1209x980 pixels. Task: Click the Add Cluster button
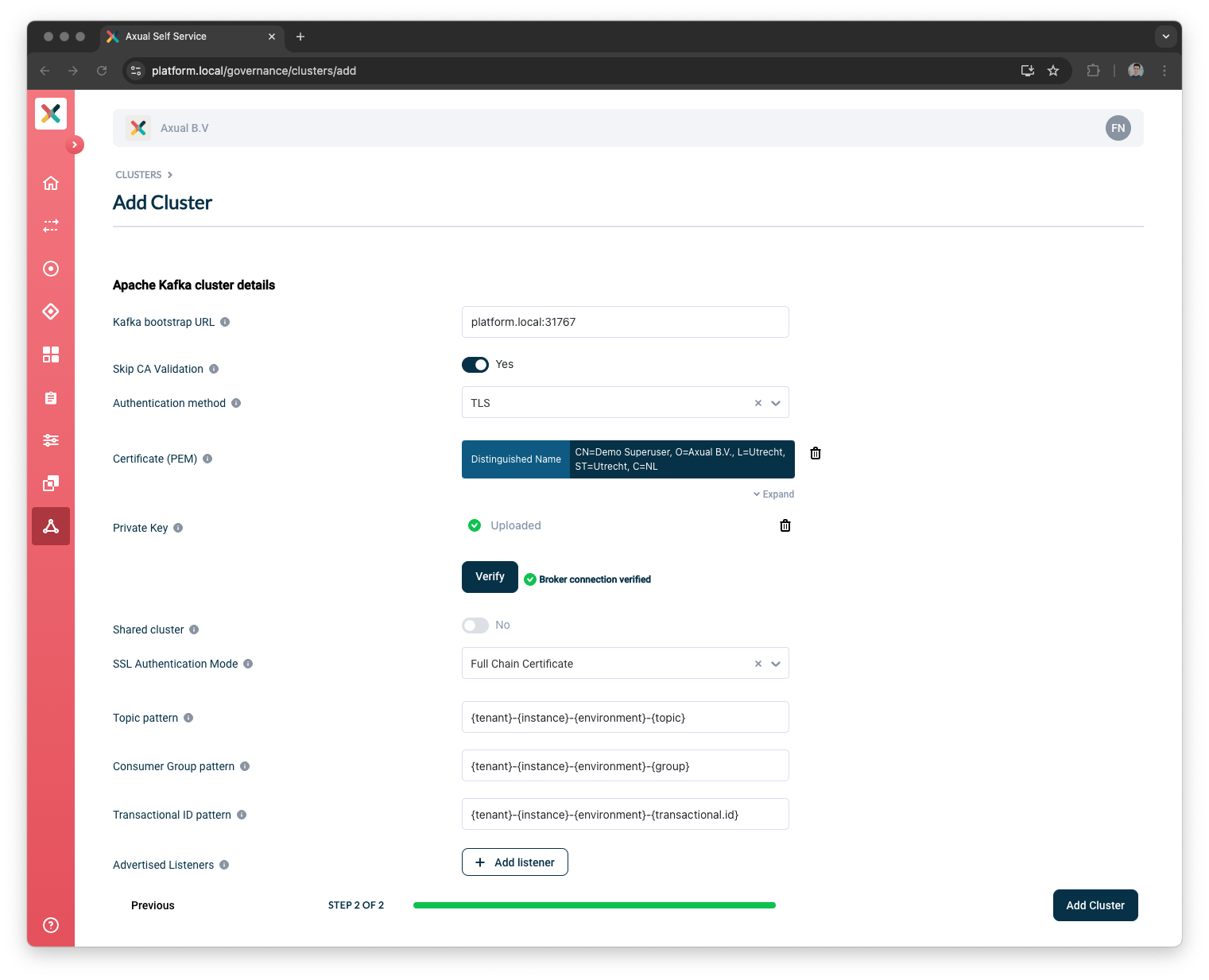click(1095, 904)
